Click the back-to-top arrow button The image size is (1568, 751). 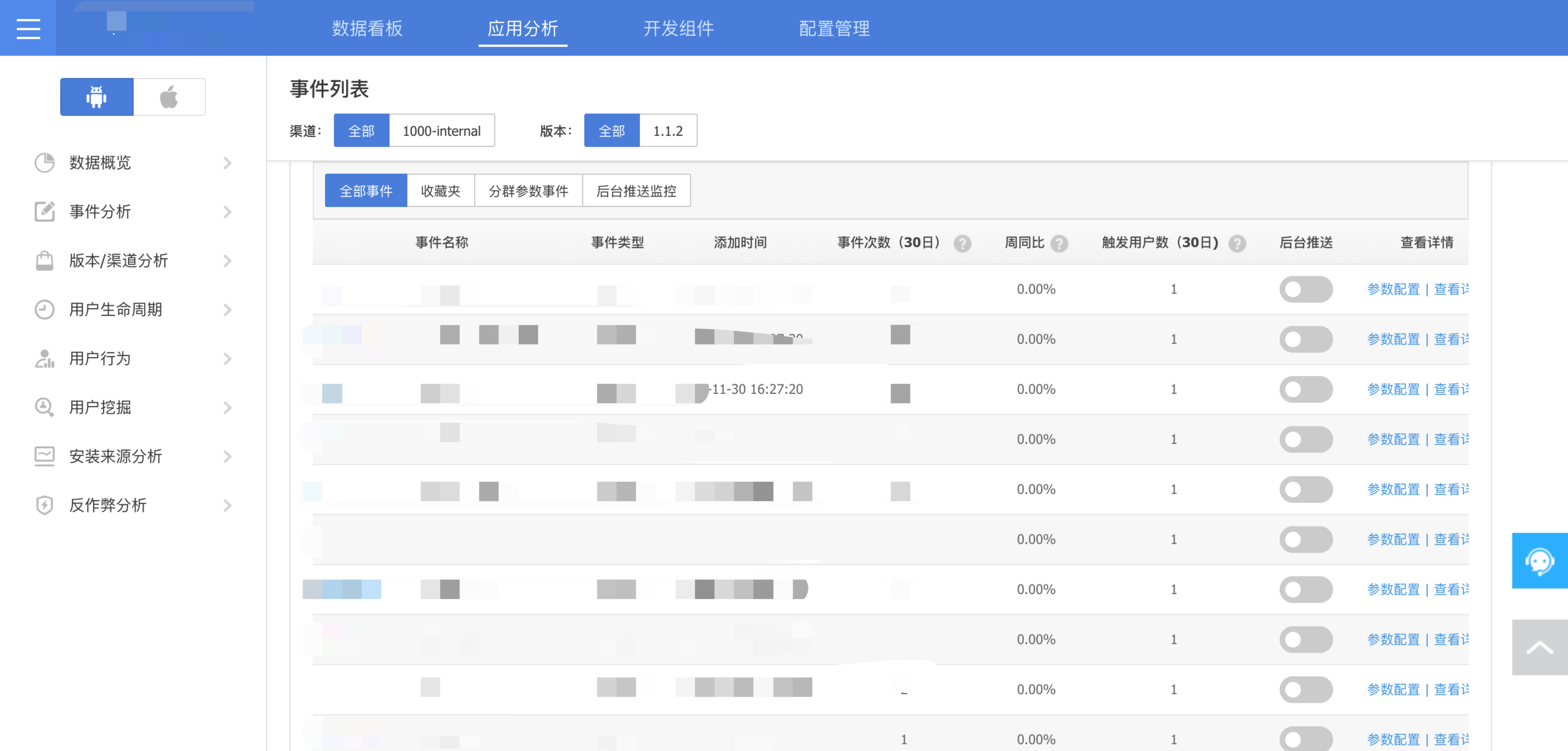[1540, 648]
